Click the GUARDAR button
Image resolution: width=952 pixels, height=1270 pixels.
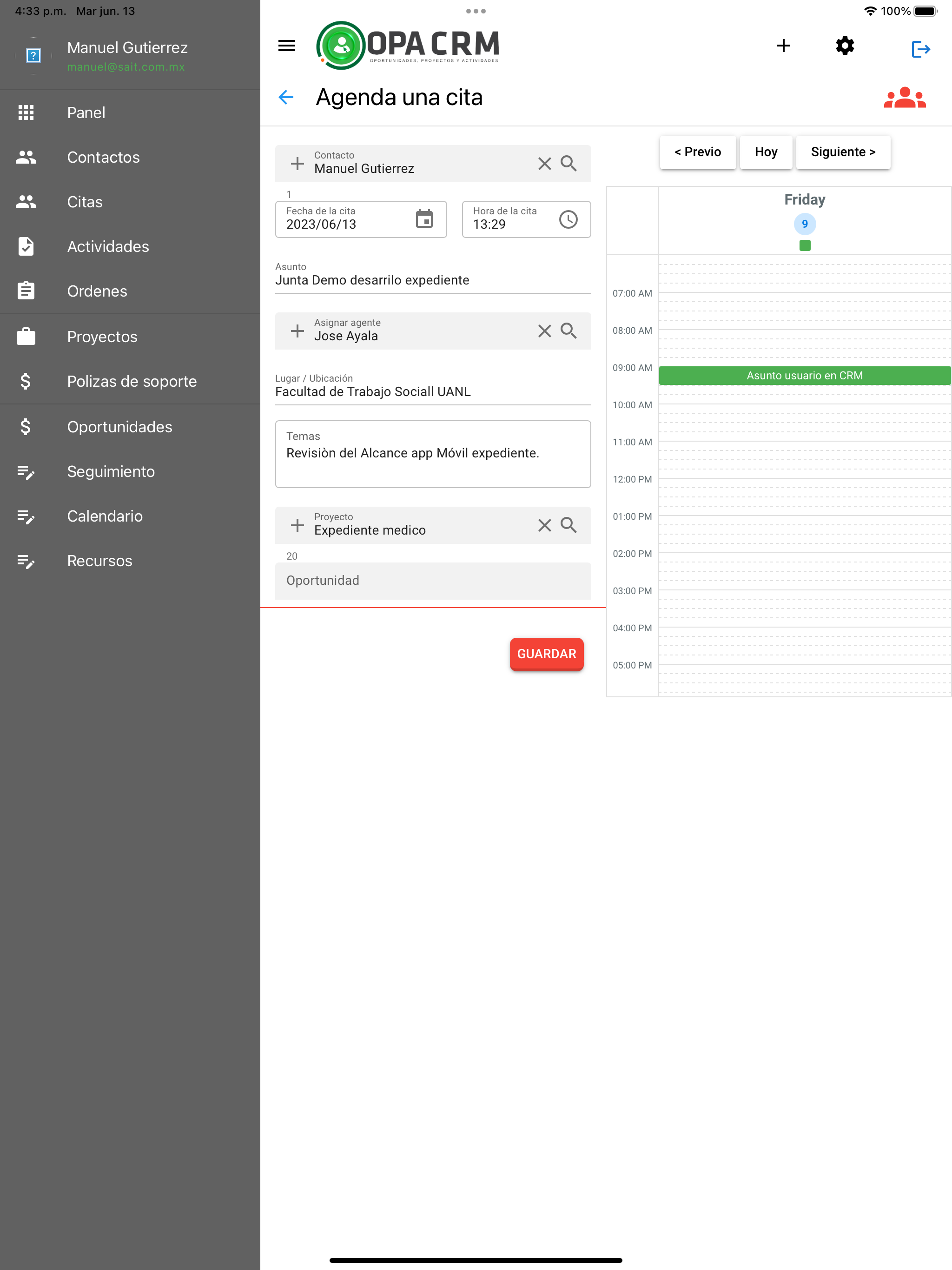click(x=546, y=654)
